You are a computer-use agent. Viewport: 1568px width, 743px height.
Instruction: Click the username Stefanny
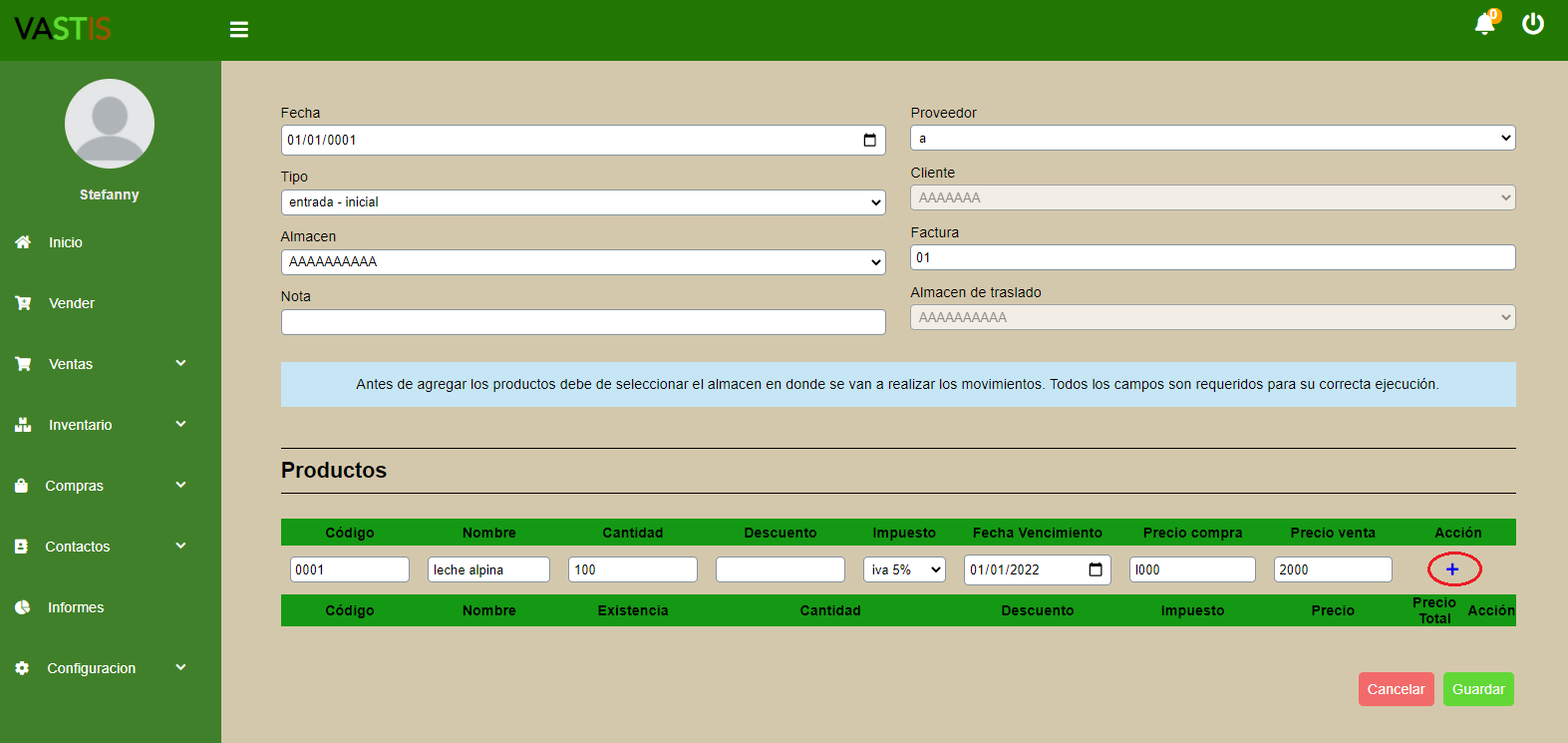[x=110, y=194]
